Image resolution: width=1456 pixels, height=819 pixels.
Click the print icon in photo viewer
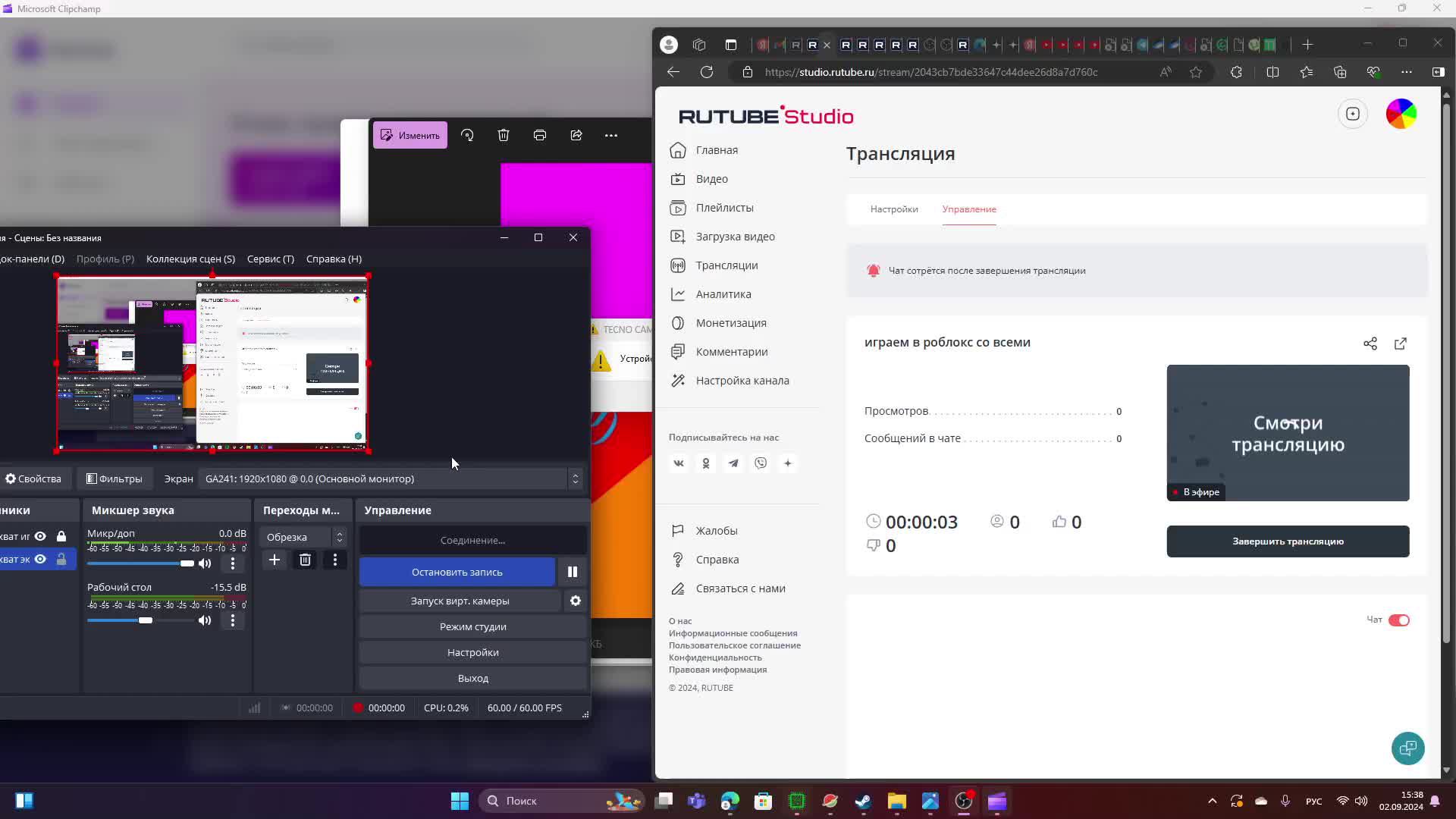(x=540, y=135)
